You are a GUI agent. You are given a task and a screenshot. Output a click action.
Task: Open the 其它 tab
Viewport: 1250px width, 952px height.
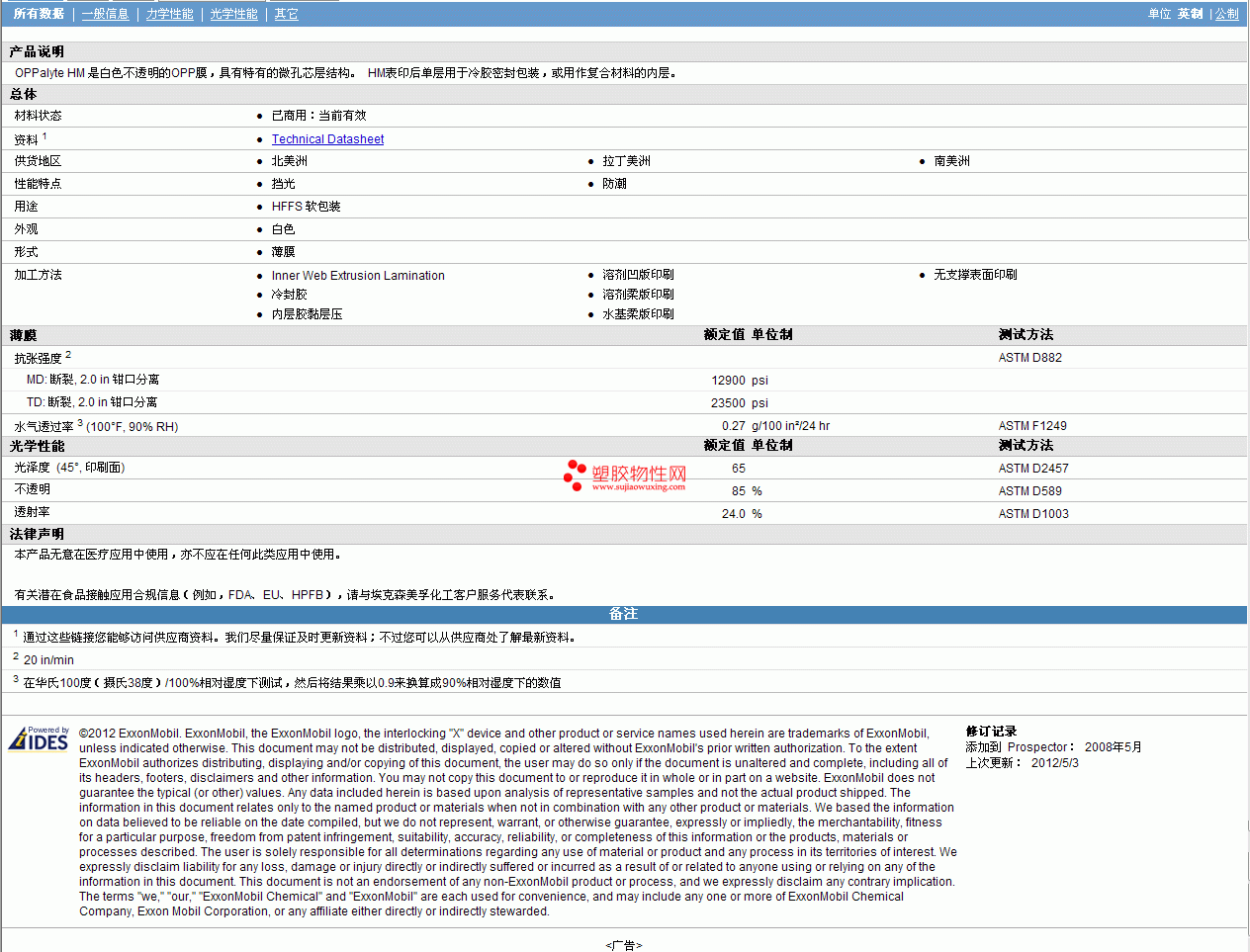click(286, 14)
